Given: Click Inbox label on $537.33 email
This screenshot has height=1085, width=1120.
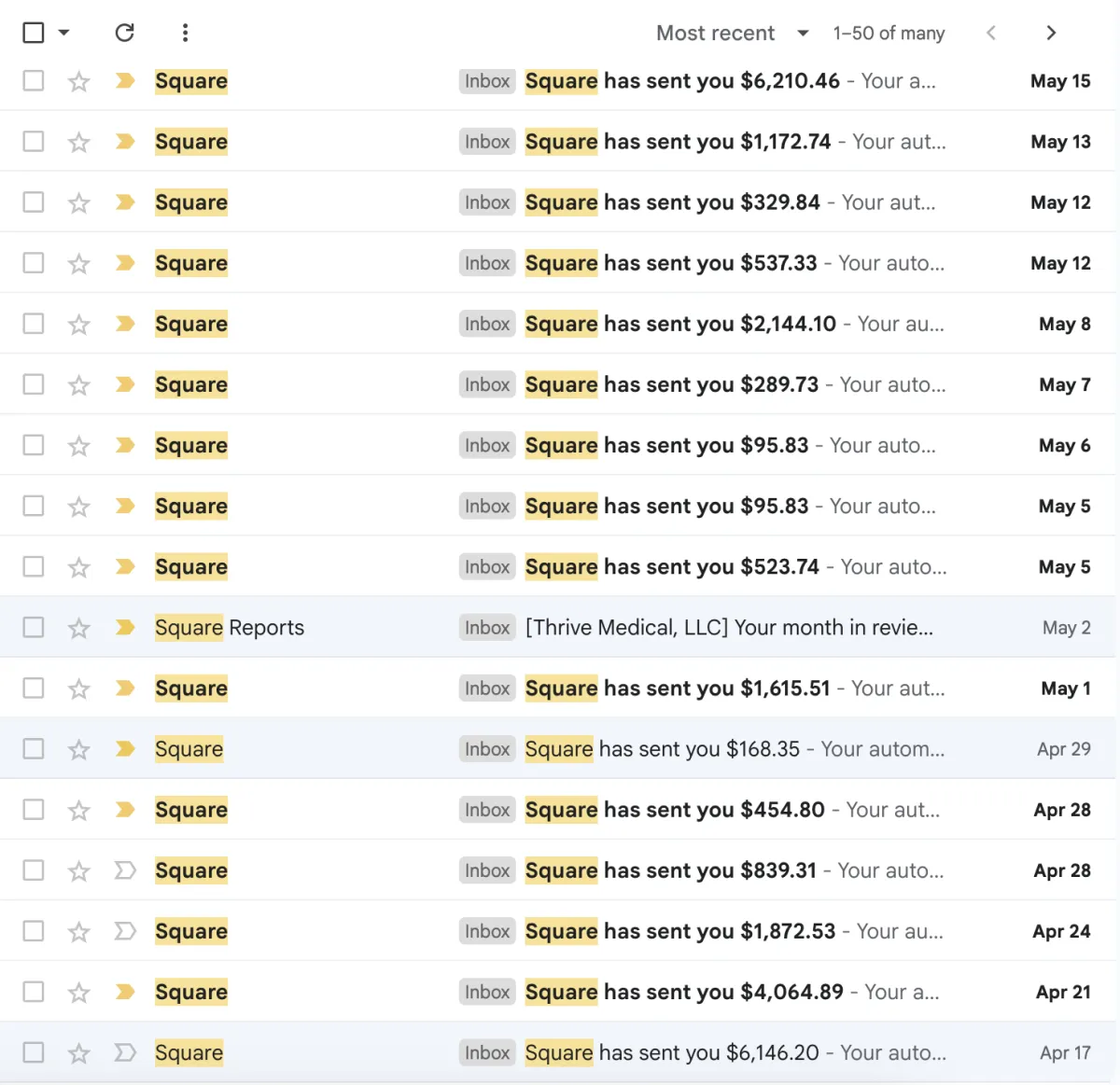Looking at the screenshot, I should pyautogui.click(x=487, y=263).
